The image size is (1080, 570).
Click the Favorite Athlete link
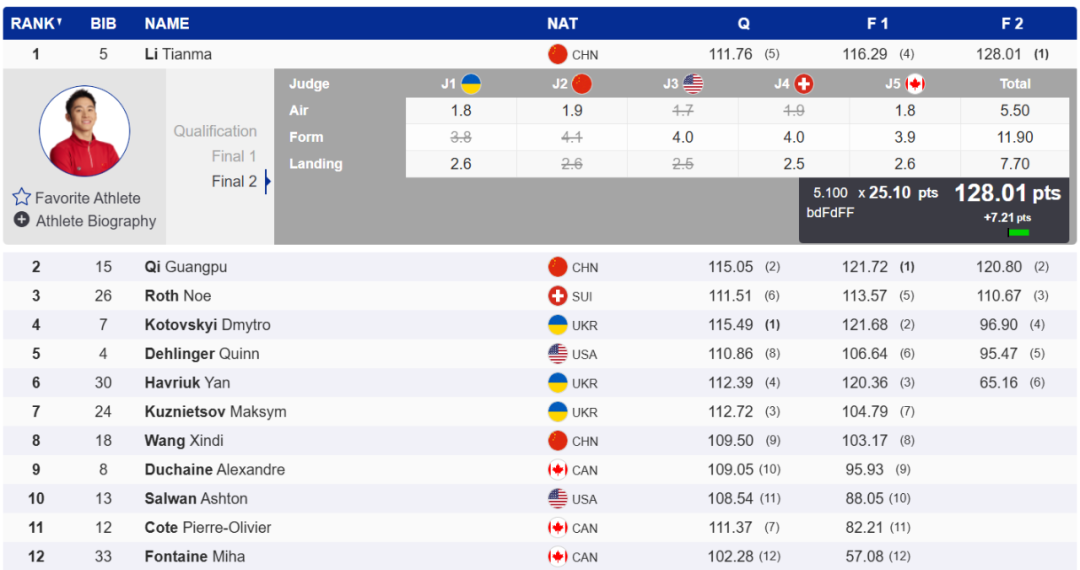tap(88, 198)
